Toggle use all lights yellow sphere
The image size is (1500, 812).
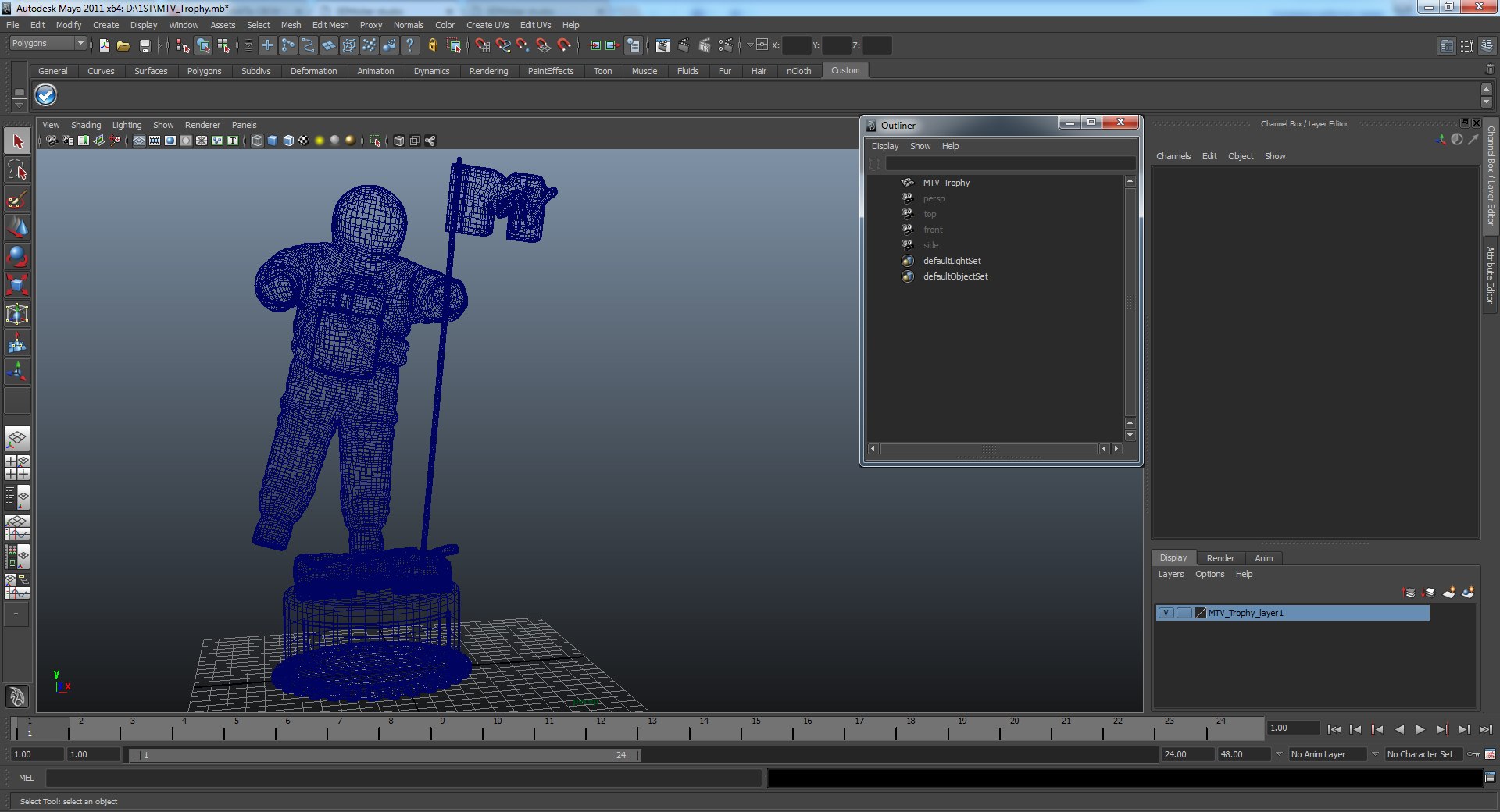320,141
